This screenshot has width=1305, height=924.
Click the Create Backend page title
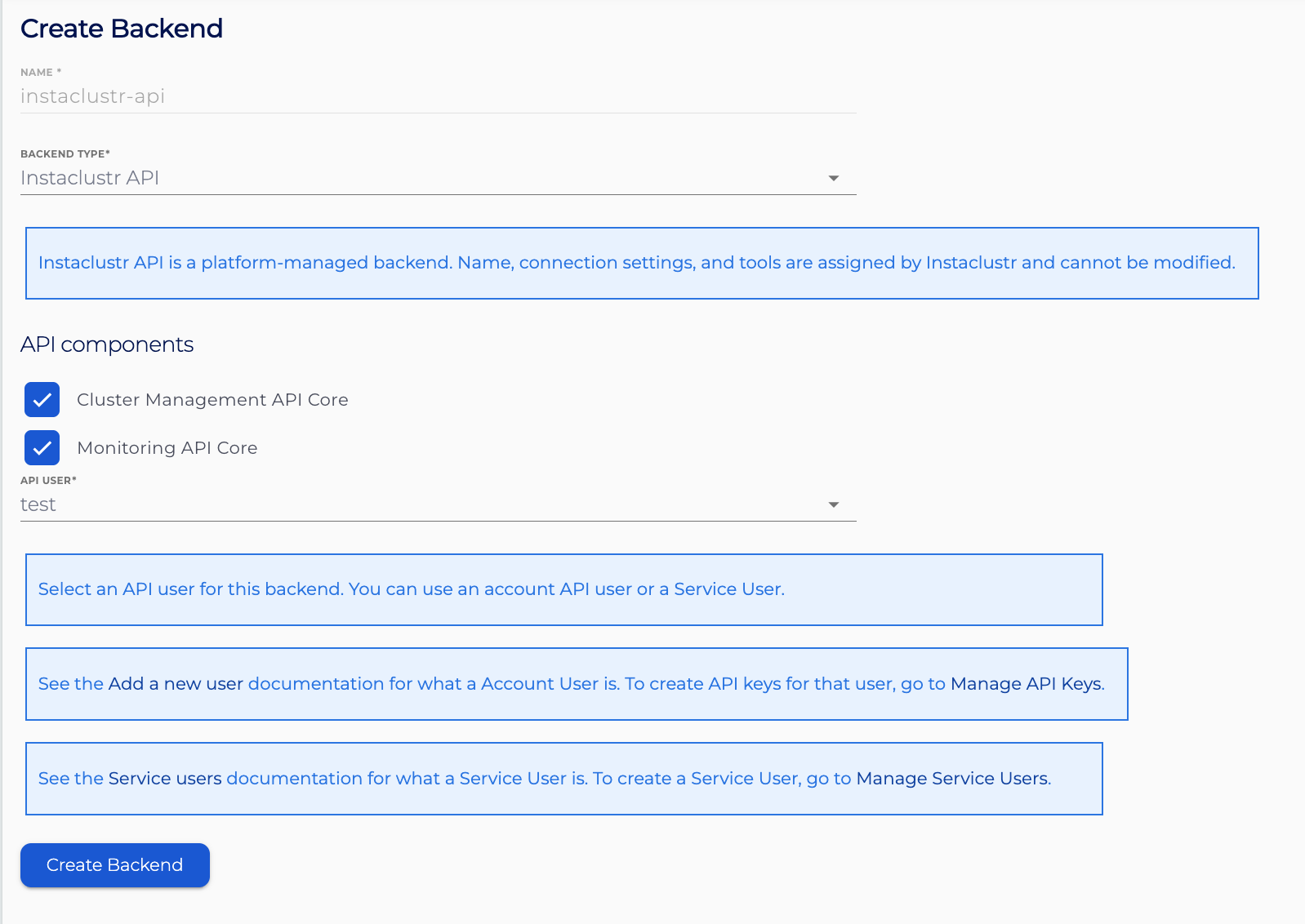pyautogui.click(x=122, y=29)
